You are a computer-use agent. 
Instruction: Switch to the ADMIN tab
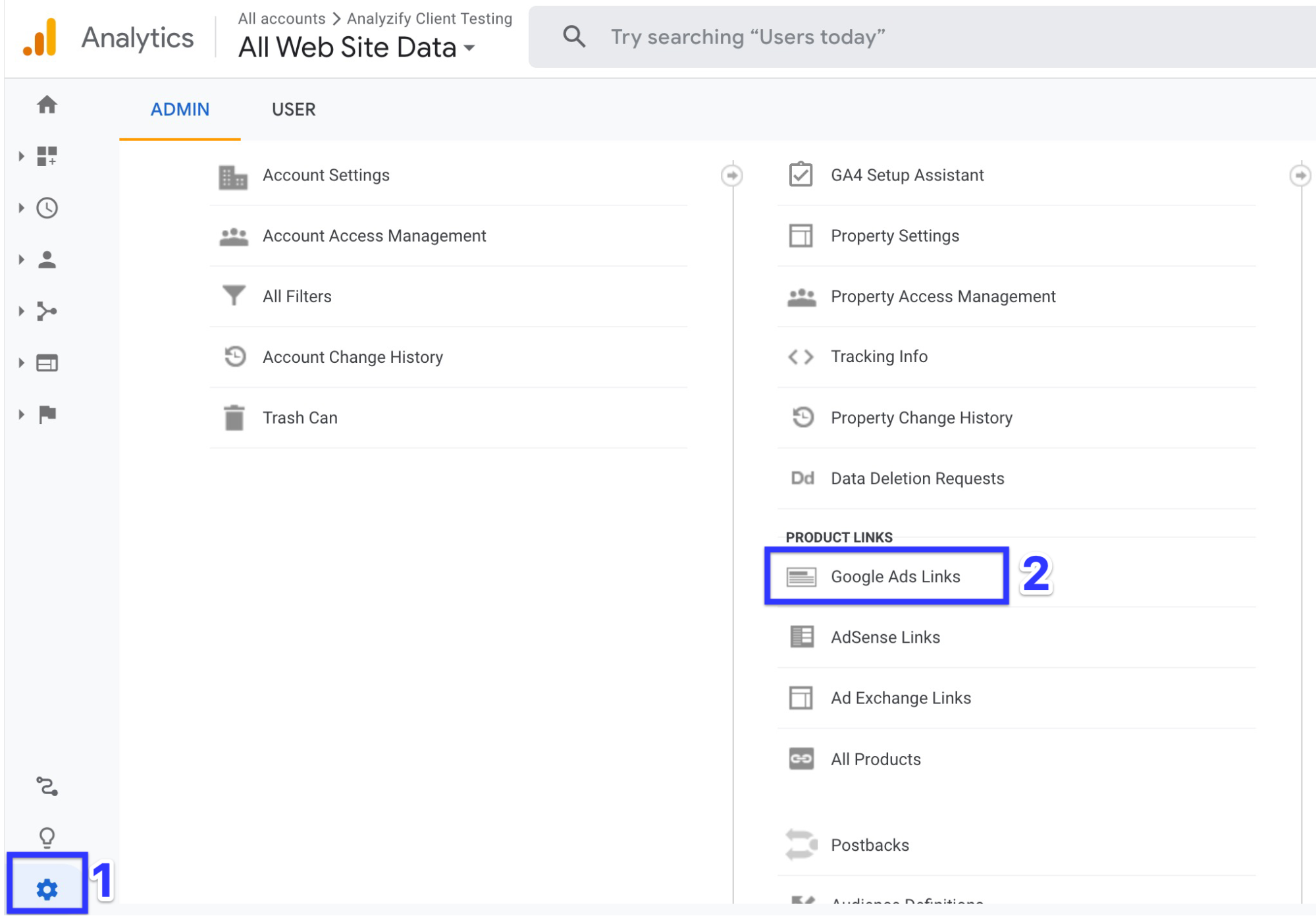pos(180,109)
